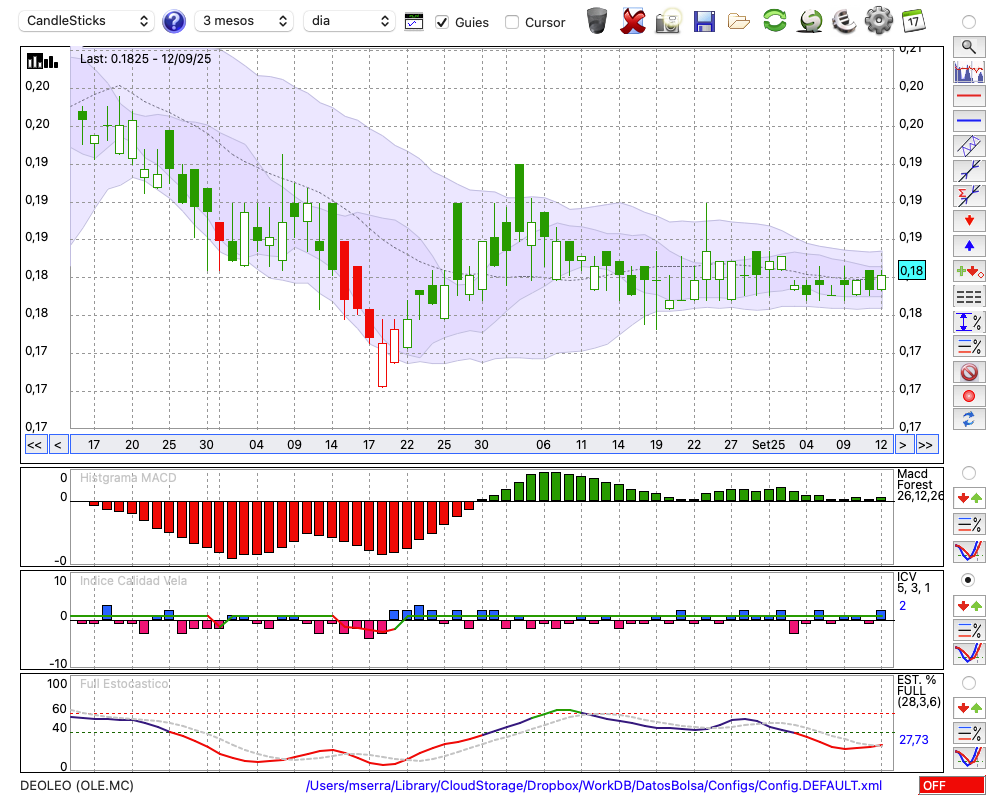
Task: Jump to start with << button
Action: click(34, 445)
